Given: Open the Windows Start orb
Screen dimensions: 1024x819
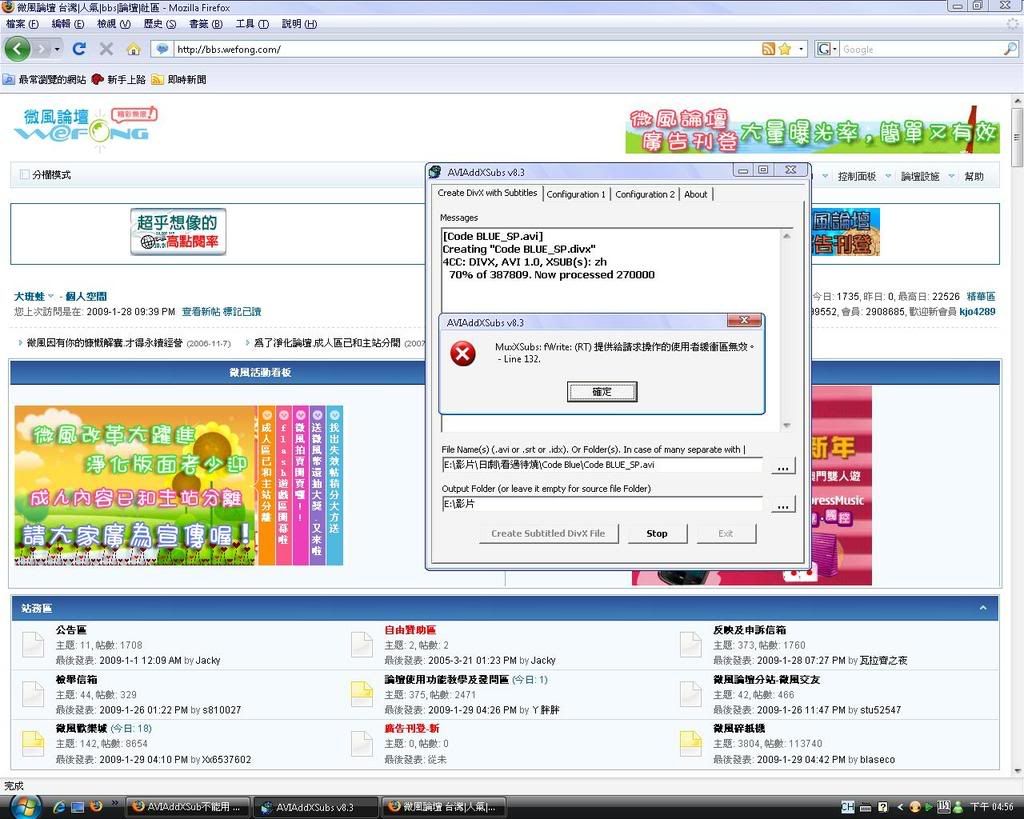Looking at the screenshot, I should click(x=24, y=807).
